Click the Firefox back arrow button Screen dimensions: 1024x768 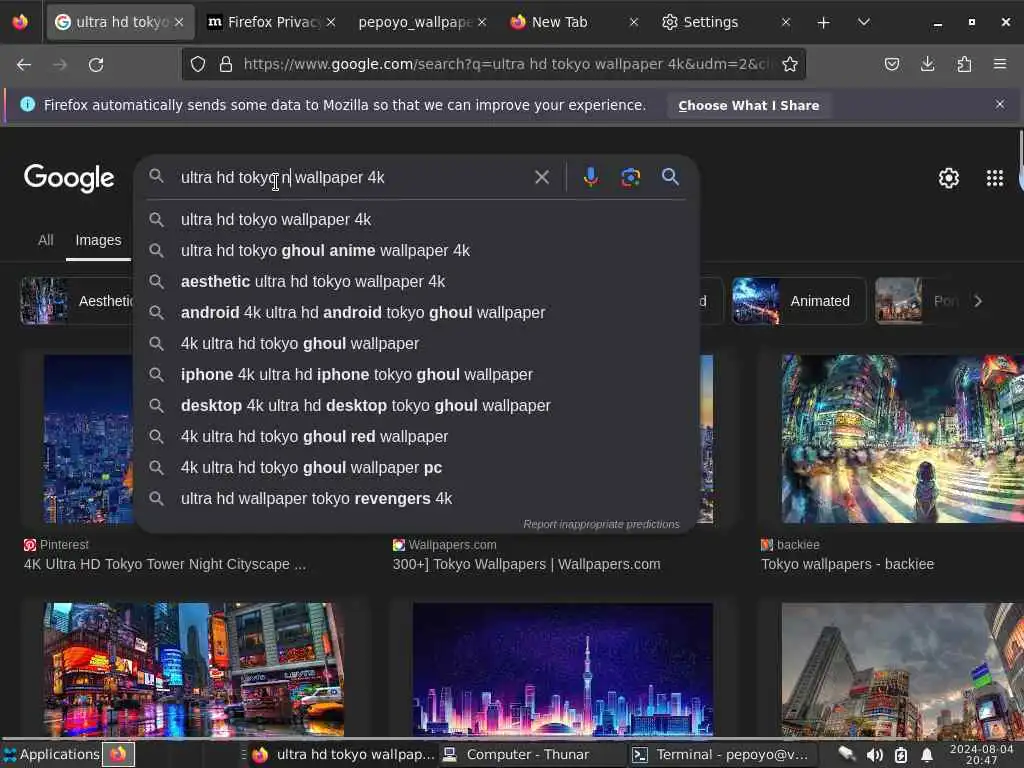(x=24, y=64)
